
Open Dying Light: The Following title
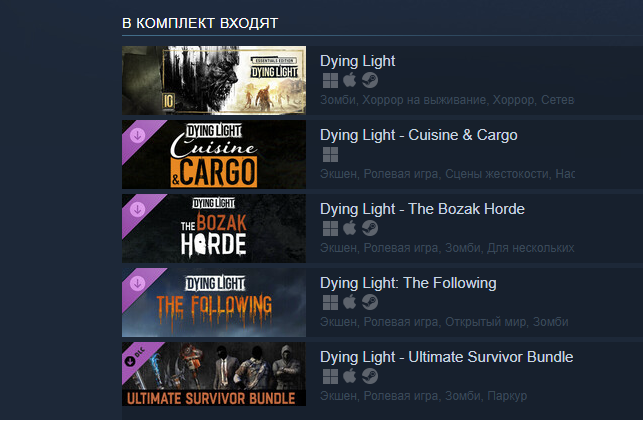click(408, 283)
